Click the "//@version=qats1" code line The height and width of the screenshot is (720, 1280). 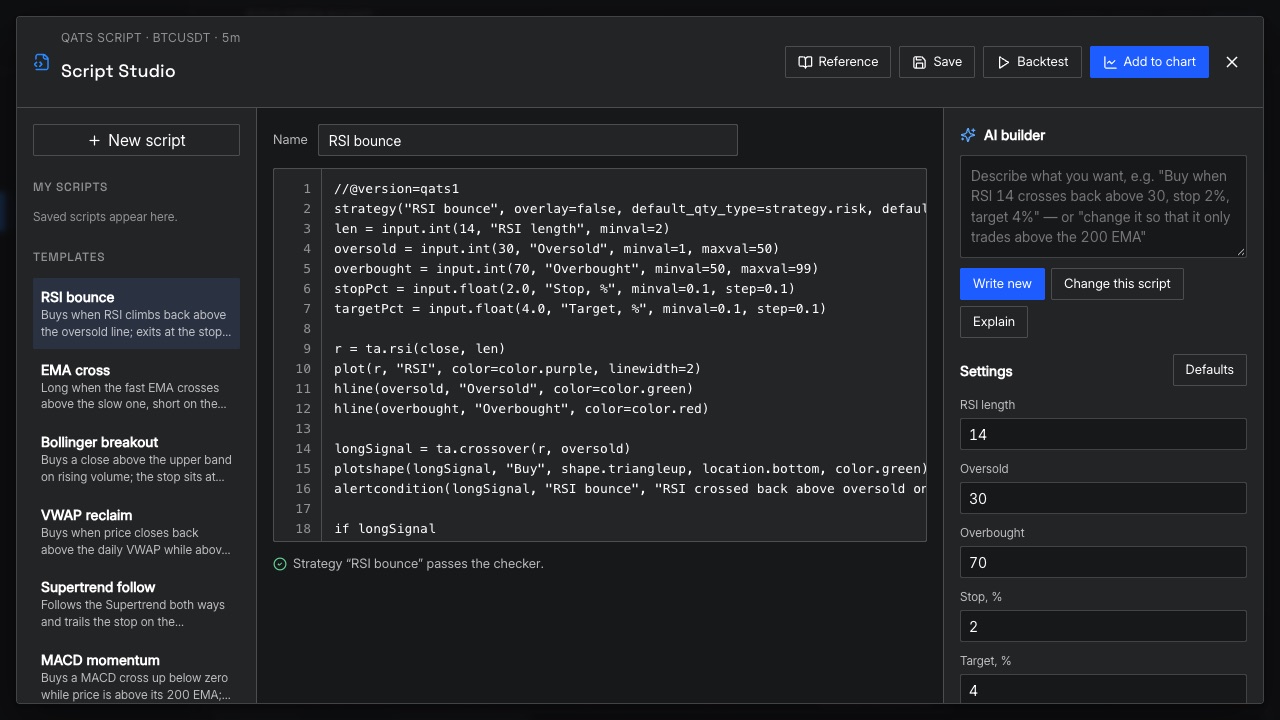coord(397,189)
